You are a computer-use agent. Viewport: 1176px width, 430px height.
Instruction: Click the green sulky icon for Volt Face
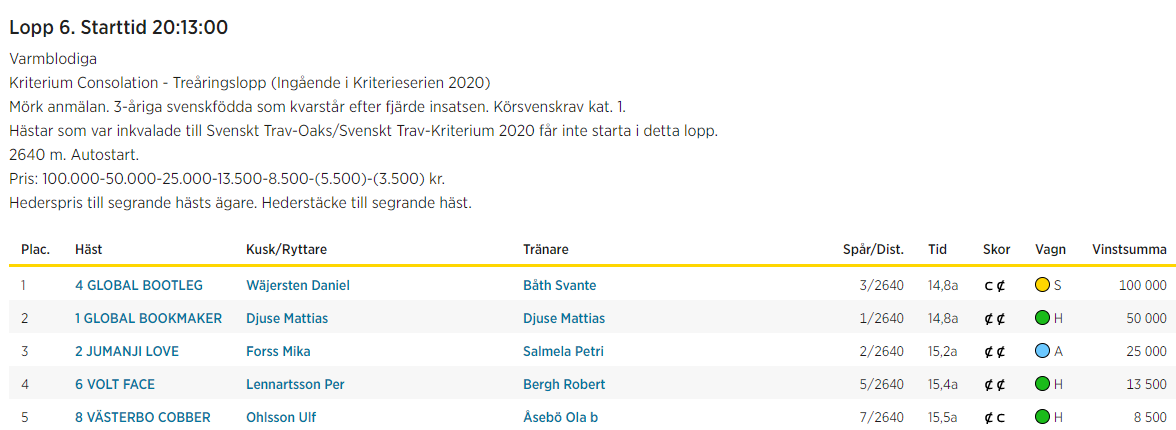(1042, 384)
